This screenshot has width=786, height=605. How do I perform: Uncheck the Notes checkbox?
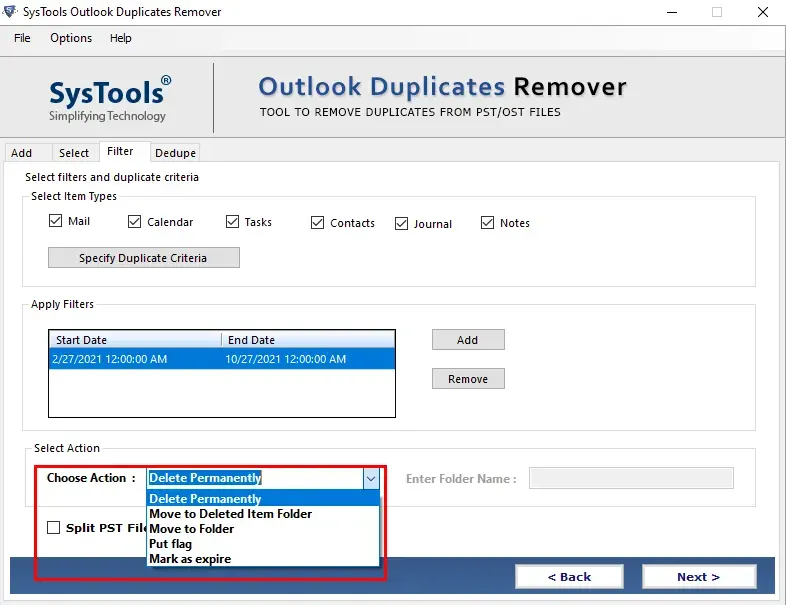(x=487, y=223)
